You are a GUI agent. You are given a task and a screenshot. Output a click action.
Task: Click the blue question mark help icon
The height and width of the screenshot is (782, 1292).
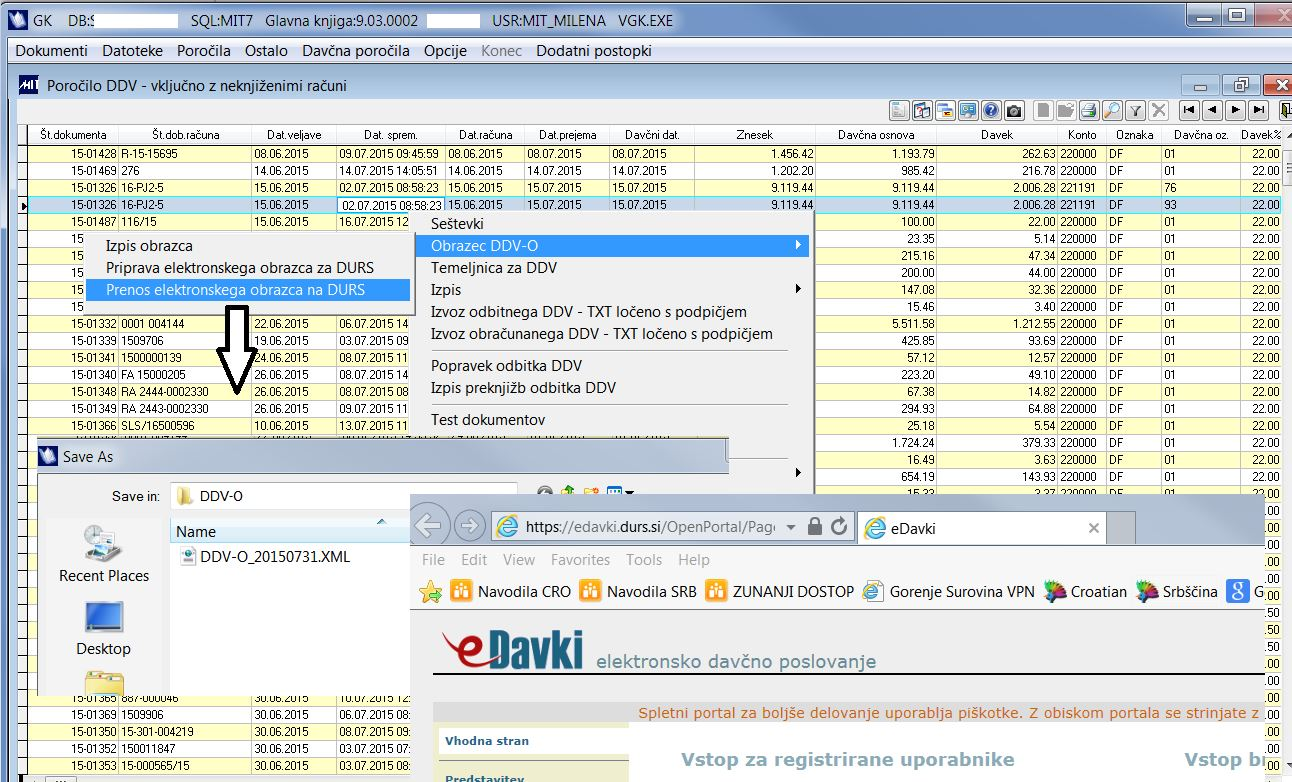pyautogui.click(x=991, y=111)
